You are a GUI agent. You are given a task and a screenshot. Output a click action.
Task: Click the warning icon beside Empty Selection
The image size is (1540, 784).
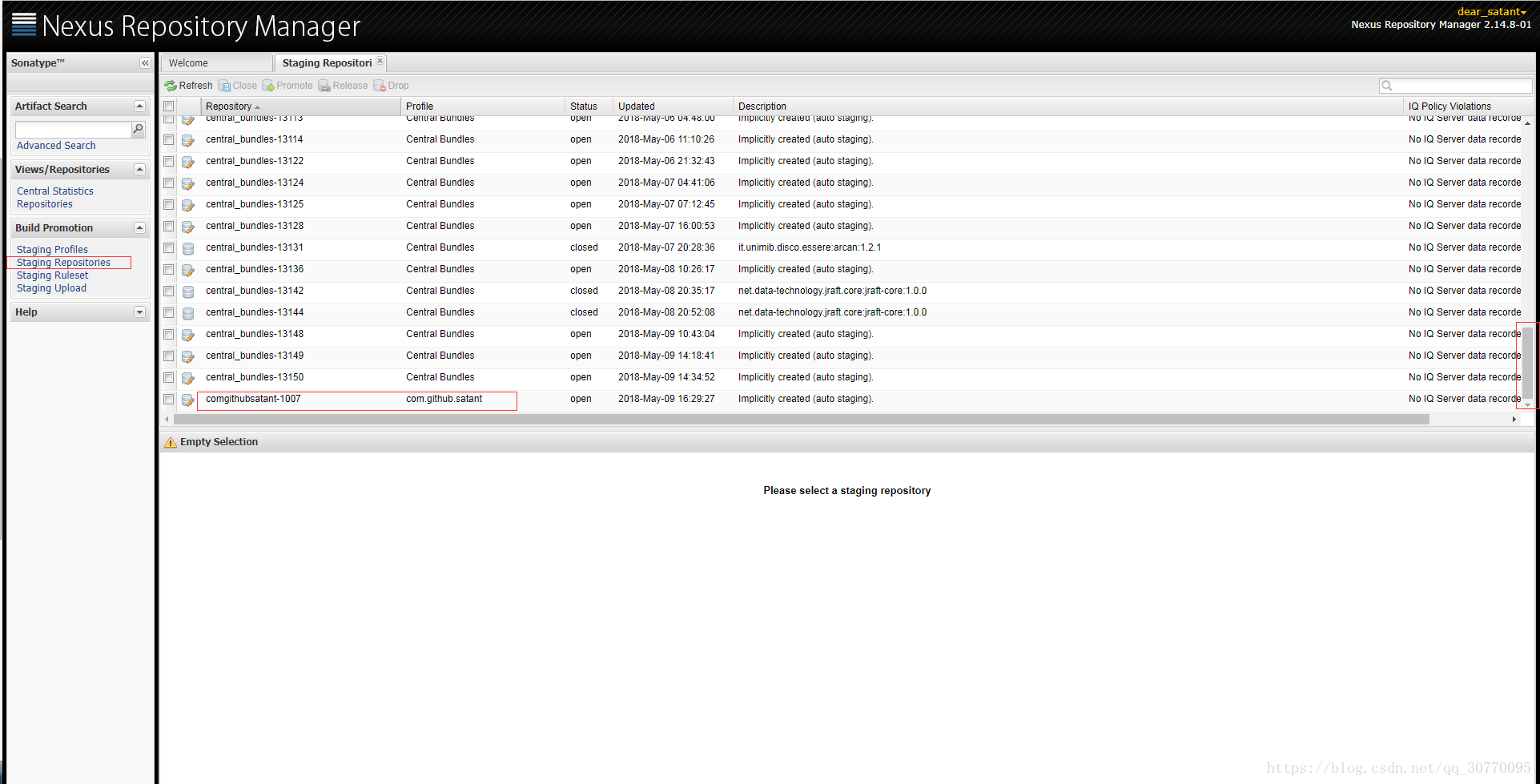[x=171, y=442]
